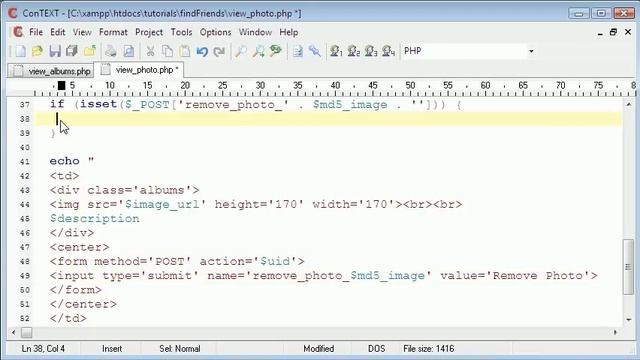Click 'Ln 38, Col 4' in status bar

click(43, 349)
